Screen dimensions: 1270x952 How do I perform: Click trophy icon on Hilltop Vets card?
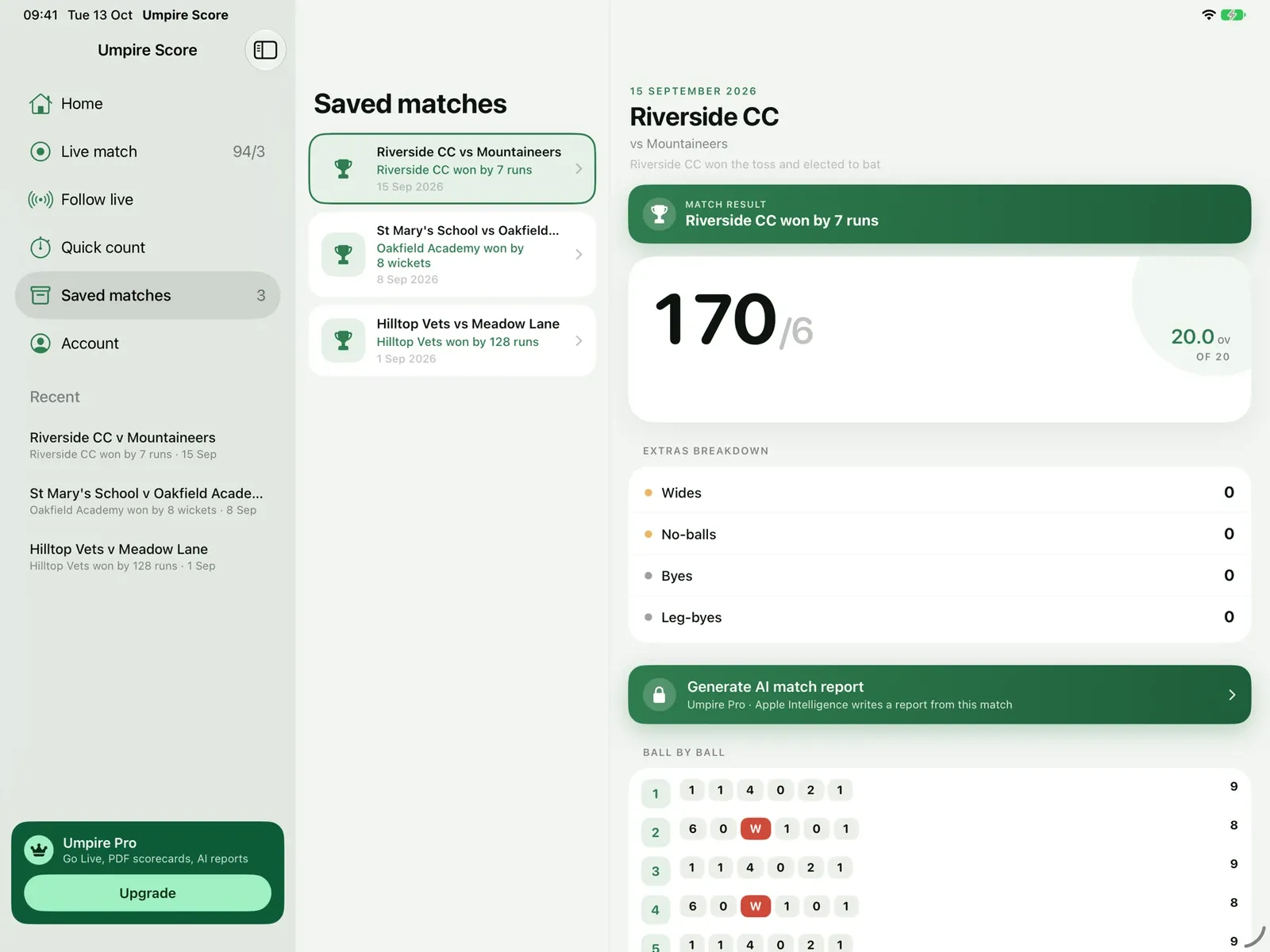pyautogui.click(x=344, y=340)
